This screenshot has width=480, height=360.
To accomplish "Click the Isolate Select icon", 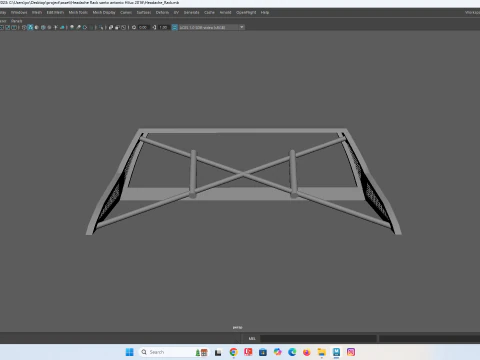I will pos(101,27).
